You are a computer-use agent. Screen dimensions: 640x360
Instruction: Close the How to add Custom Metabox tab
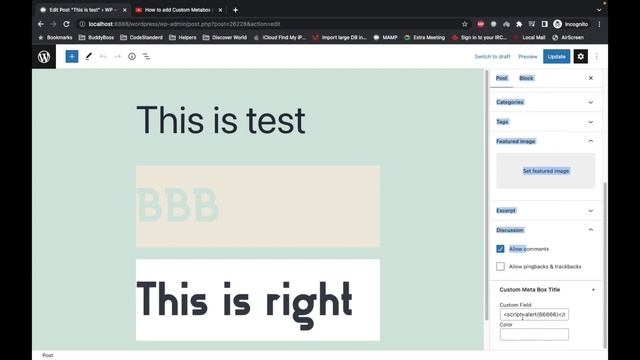[220, 10]
